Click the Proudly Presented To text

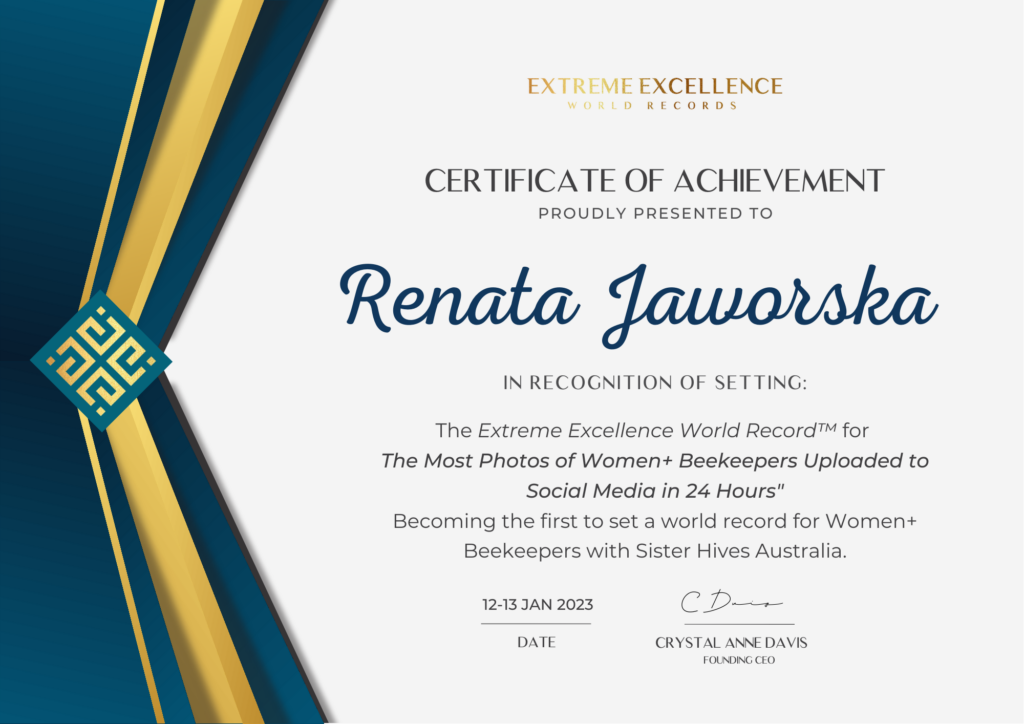click(655, 213)
